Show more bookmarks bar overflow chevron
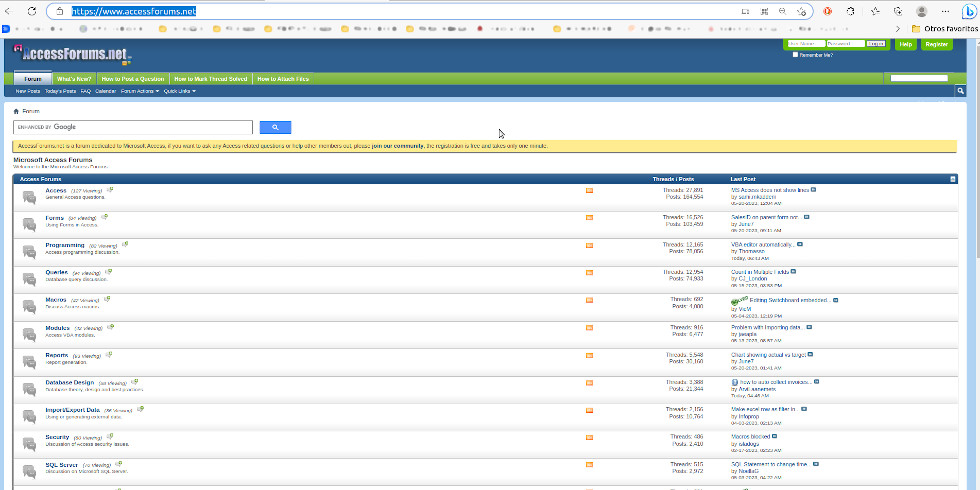The width and height of the screenshot is (980, 490). coord(898,29)
